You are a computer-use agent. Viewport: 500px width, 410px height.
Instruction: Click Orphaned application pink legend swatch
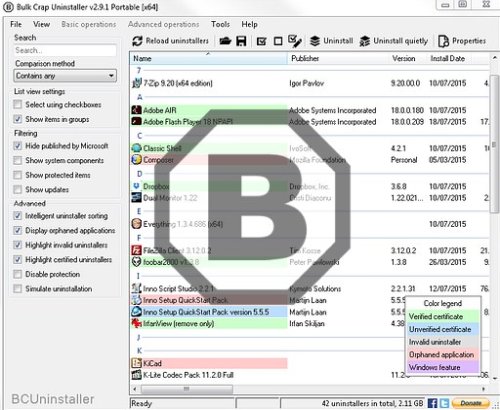443,354
